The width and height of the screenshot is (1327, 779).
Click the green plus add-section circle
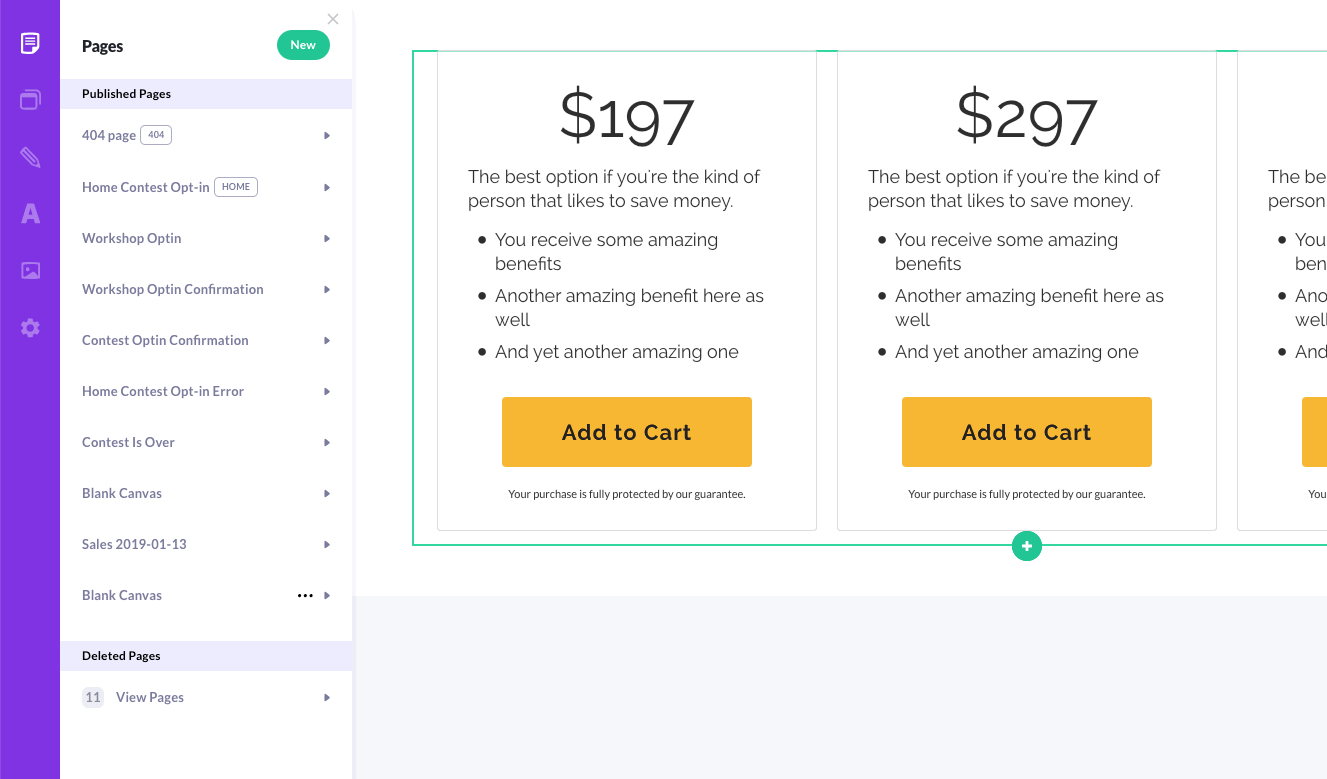tap(1027, 546)
